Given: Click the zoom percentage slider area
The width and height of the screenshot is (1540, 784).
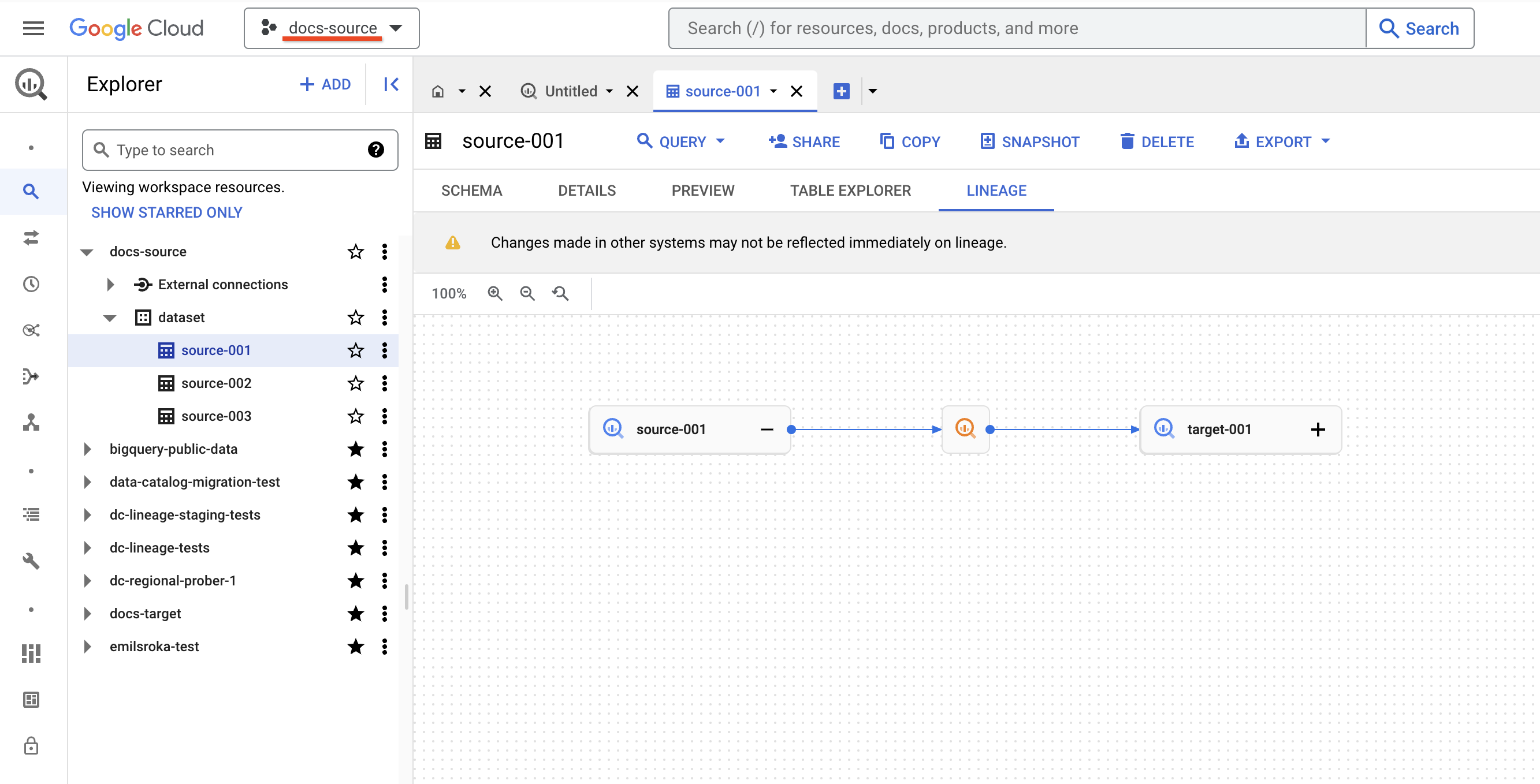Looking at the screenshot, I should [450, 293].
